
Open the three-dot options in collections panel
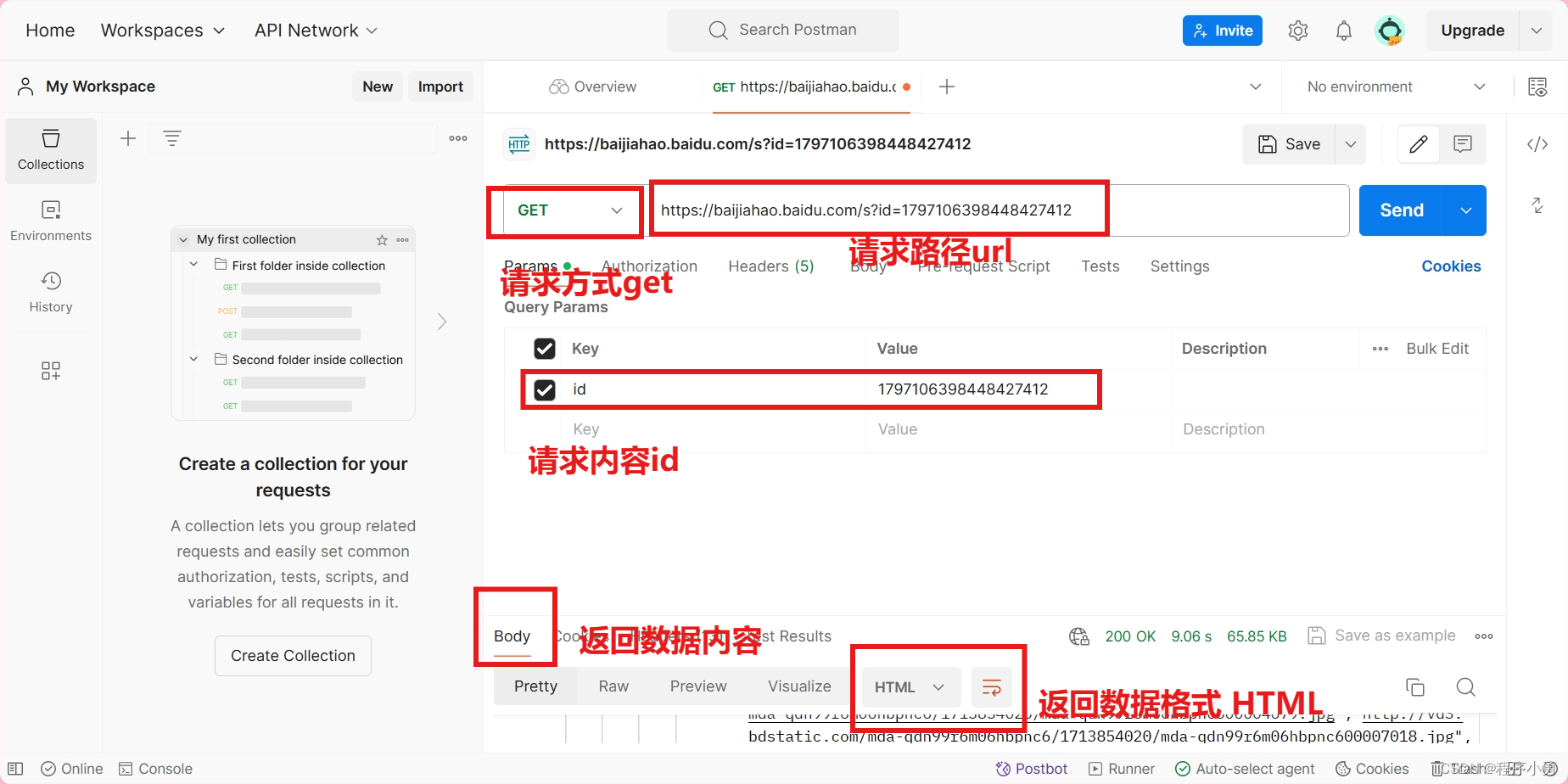[458, 138]
